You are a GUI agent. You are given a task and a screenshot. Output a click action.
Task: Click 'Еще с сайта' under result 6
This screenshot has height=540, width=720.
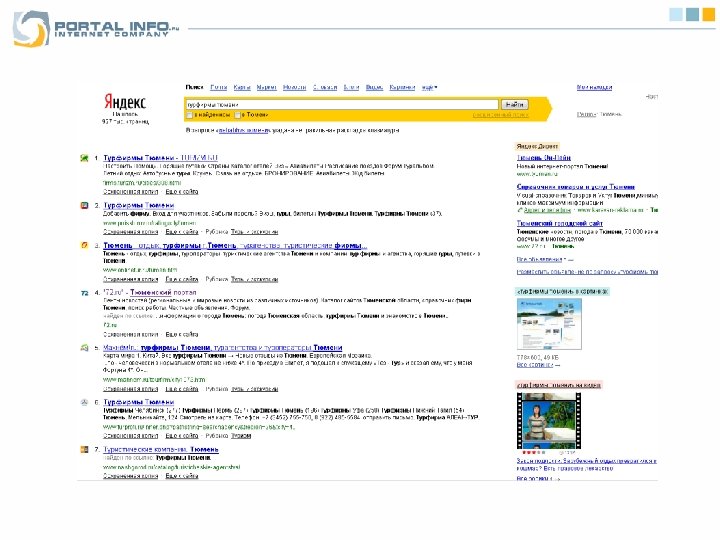pos(182,436)
